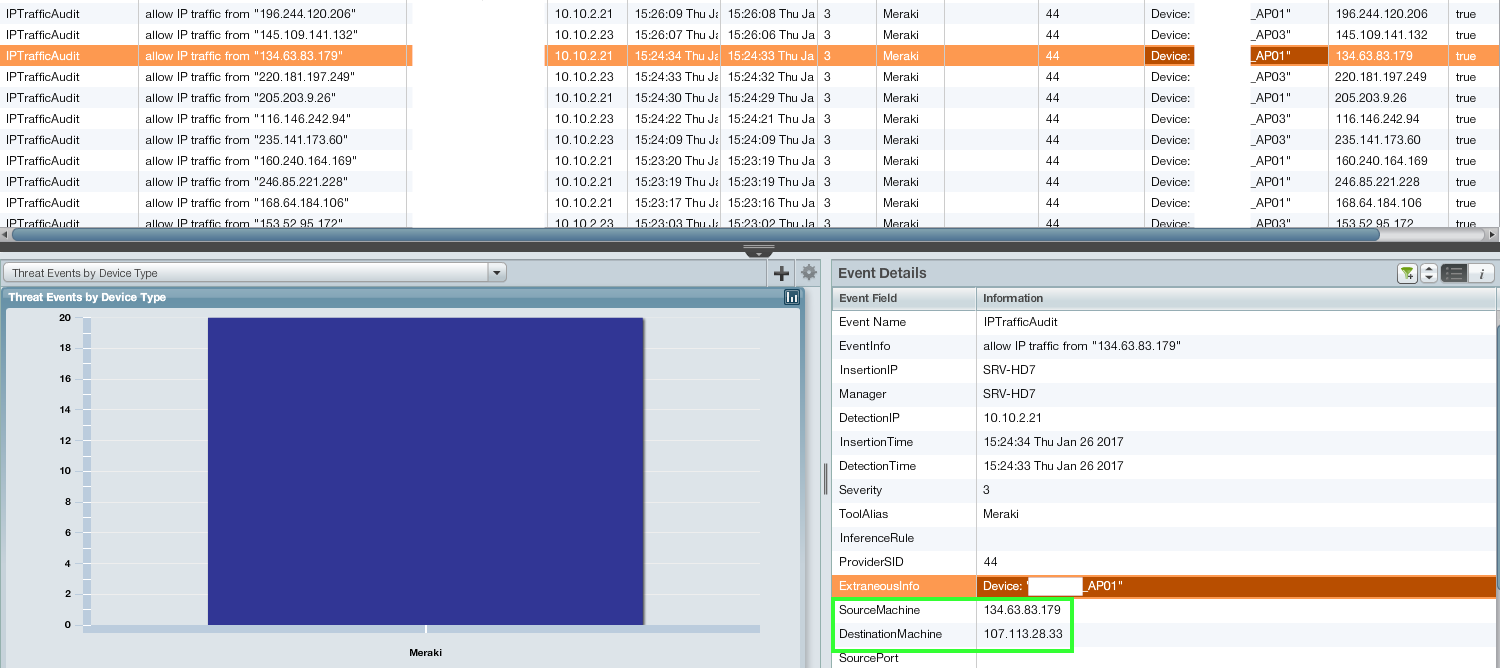Viewport: 1500px width, 668px height.
Task: Click the Event Details panel title
Action: coord(882,273)
